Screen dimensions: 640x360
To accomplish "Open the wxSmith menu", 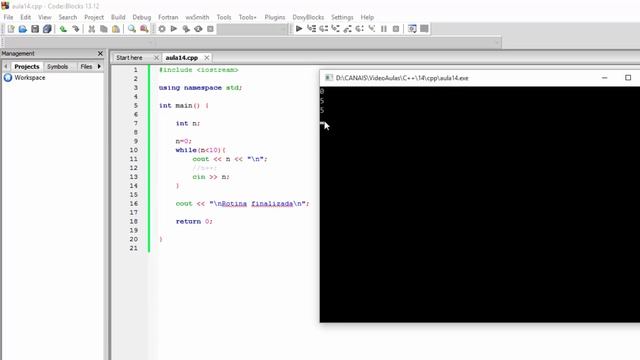I will (x=197, y=17).
